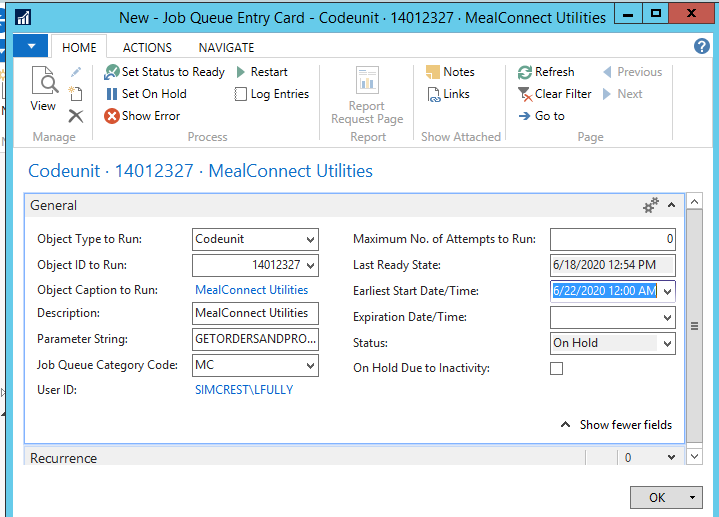Click Show fewer fields

615,425
